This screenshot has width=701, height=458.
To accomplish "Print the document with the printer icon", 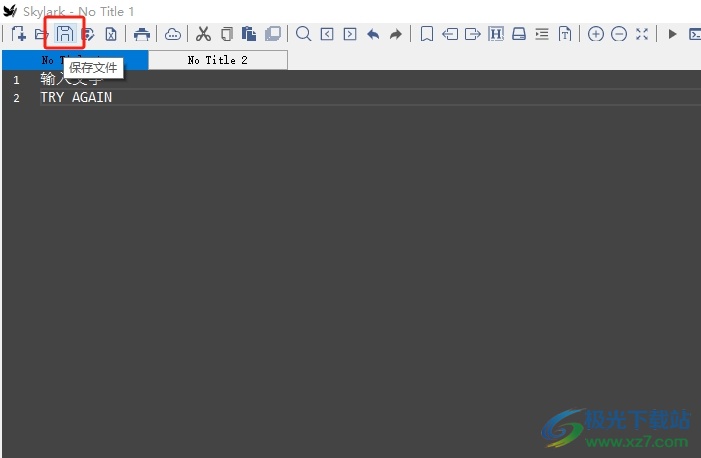I will [x=142, y=34].
